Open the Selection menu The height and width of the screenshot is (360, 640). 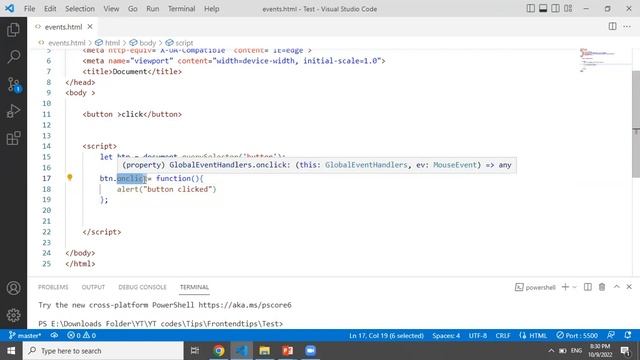pos(80,9)
